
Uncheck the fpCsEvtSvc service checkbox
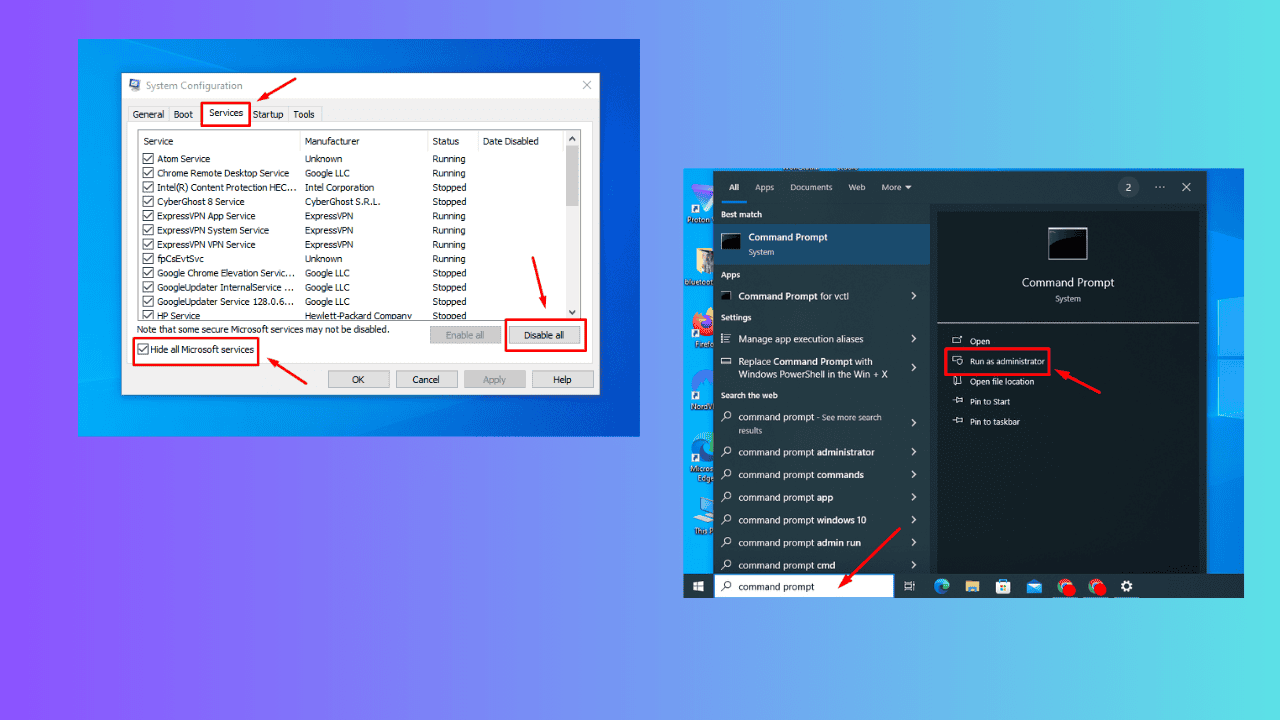point(148,259)
